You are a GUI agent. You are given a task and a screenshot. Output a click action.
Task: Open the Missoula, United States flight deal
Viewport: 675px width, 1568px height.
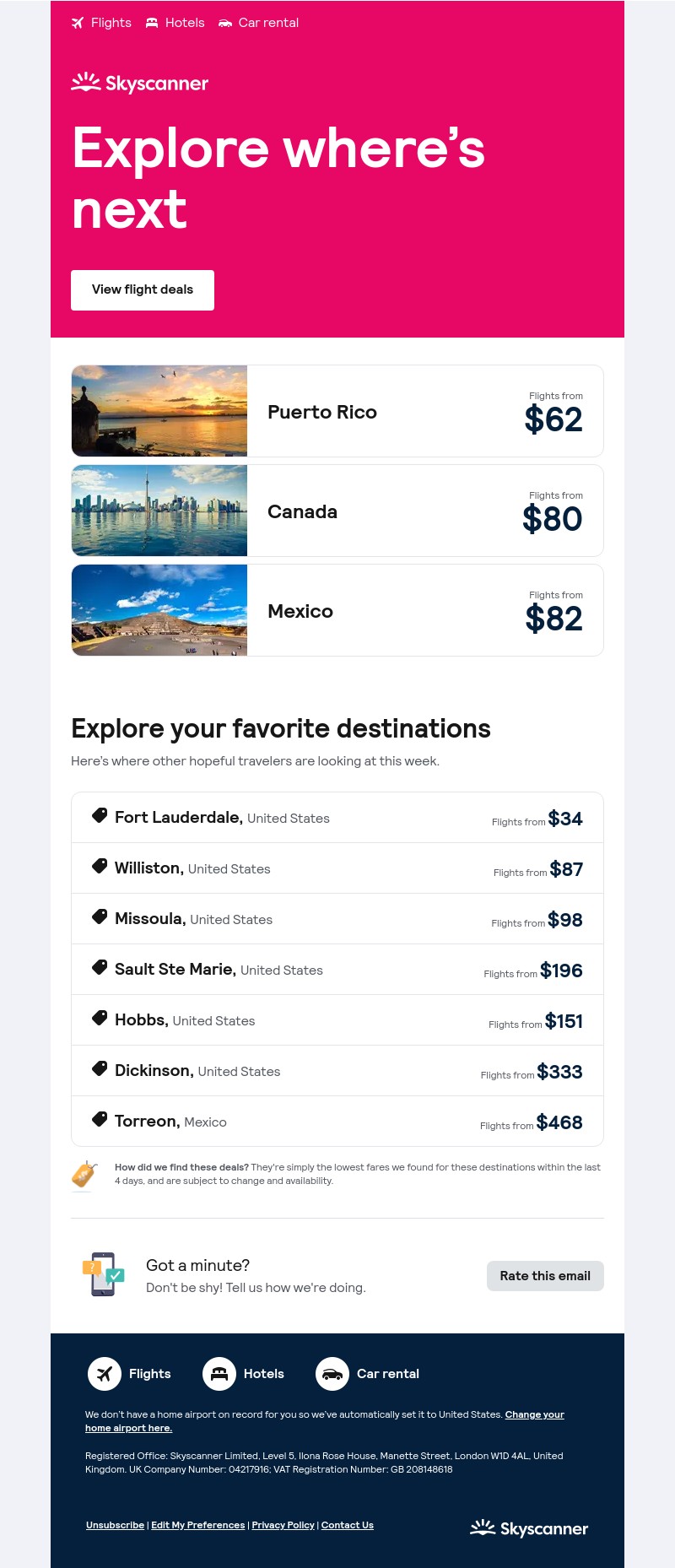click(x=337, y=919)
